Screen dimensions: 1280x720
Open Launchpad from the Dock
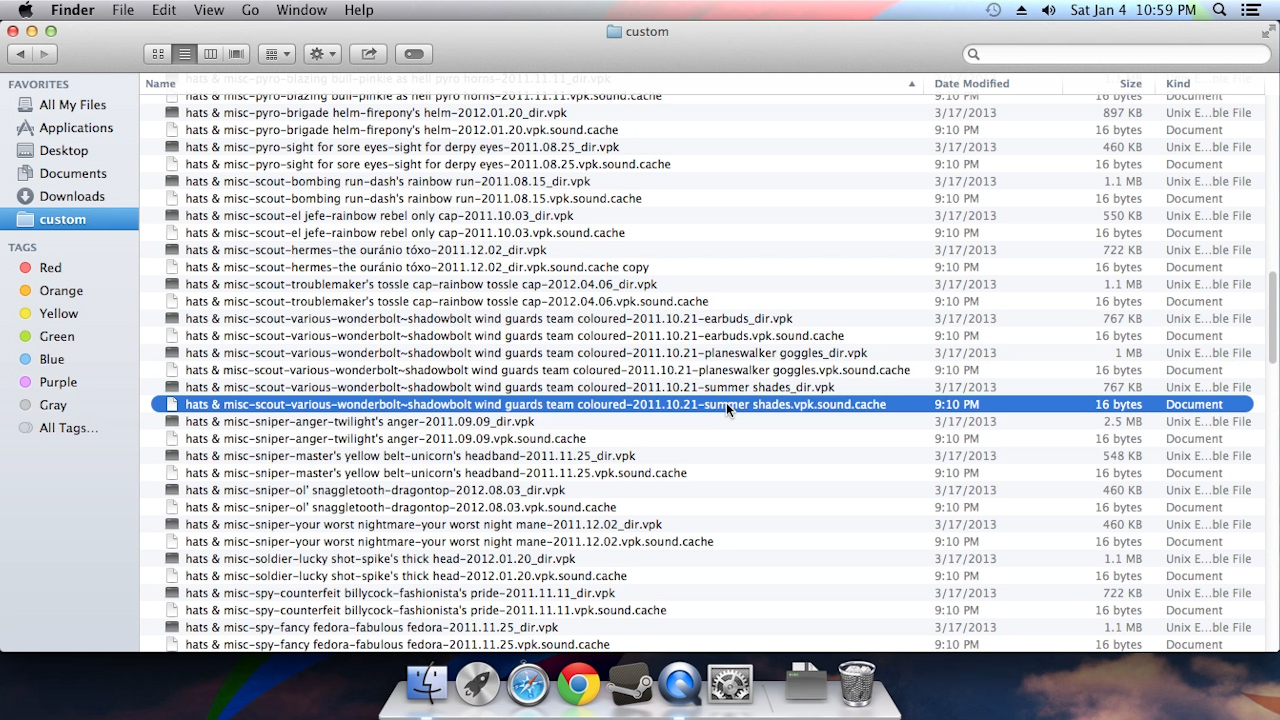coord(478,685)
